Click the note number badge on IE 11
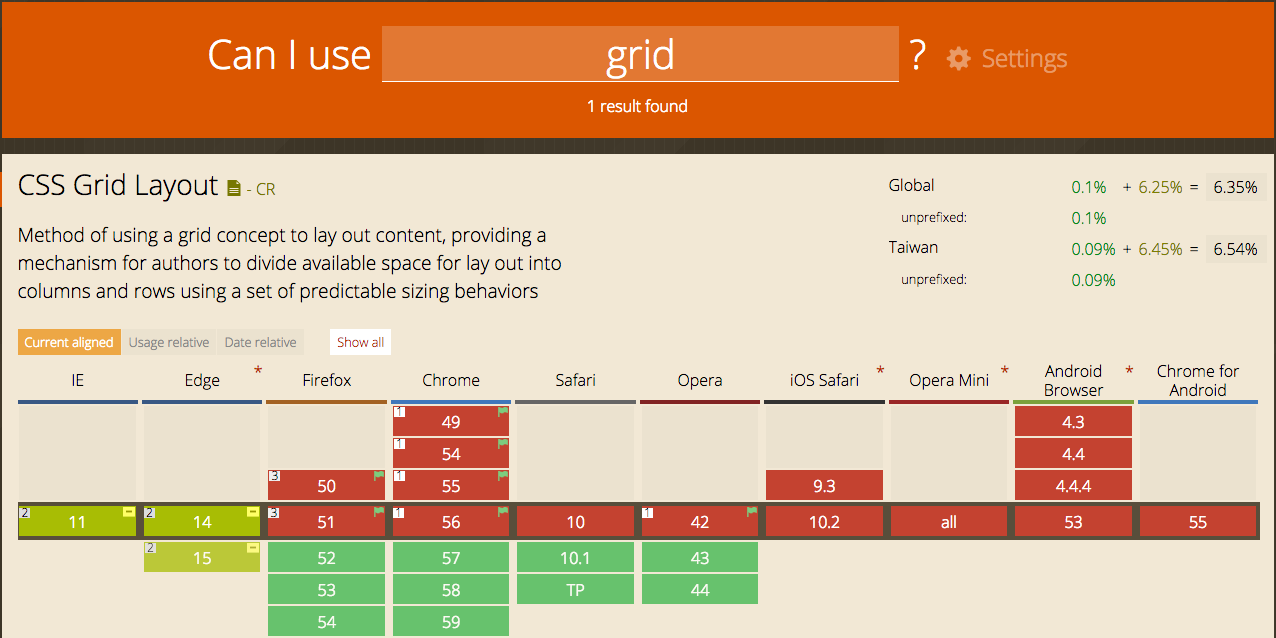 click(x=25, y=512)
